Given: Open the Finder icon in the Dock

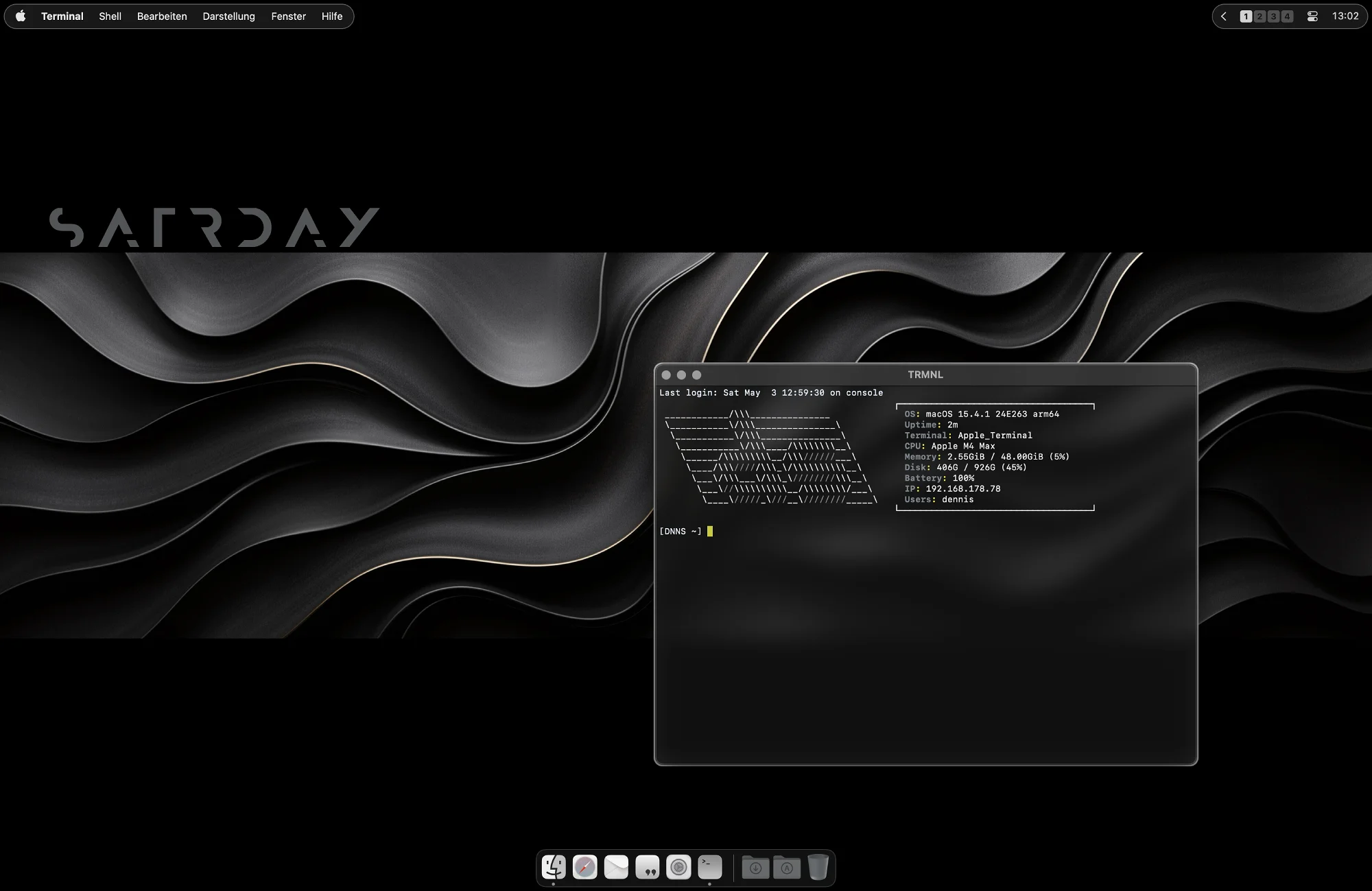Looking at the screenshot, I should (554, 867).
